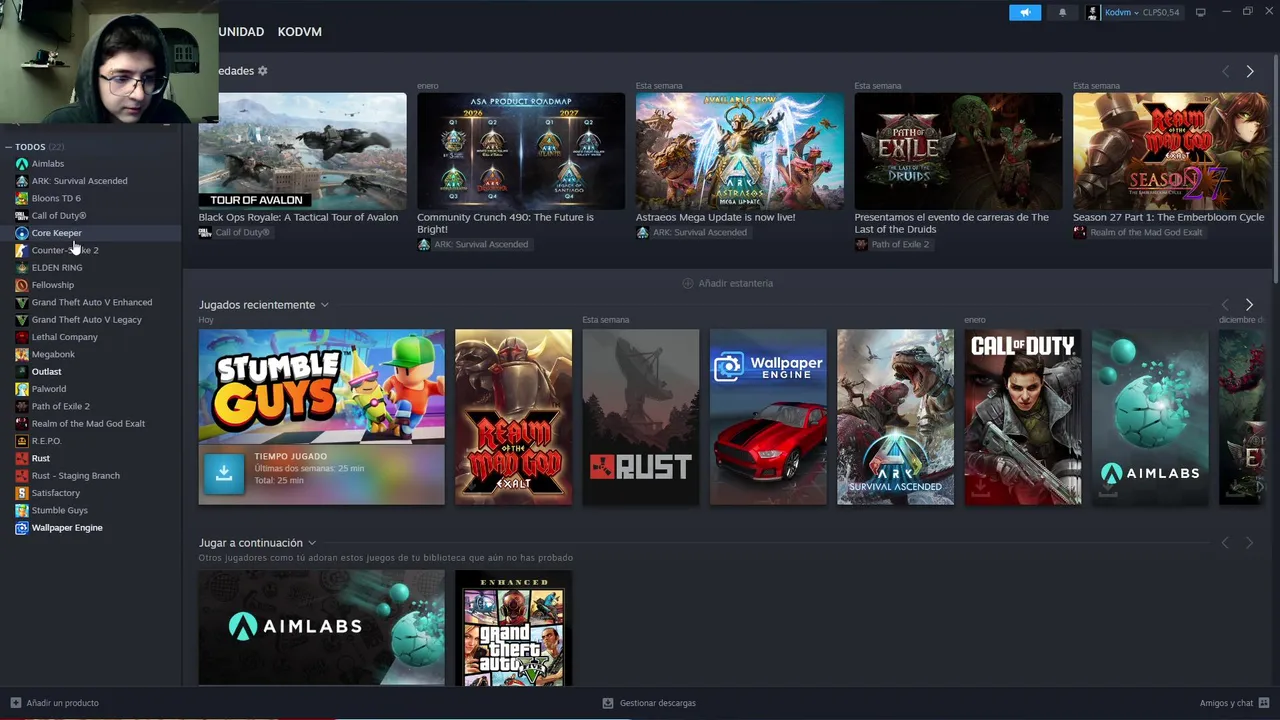Click the main page vertical scrollbar

tap(1275, 170)
